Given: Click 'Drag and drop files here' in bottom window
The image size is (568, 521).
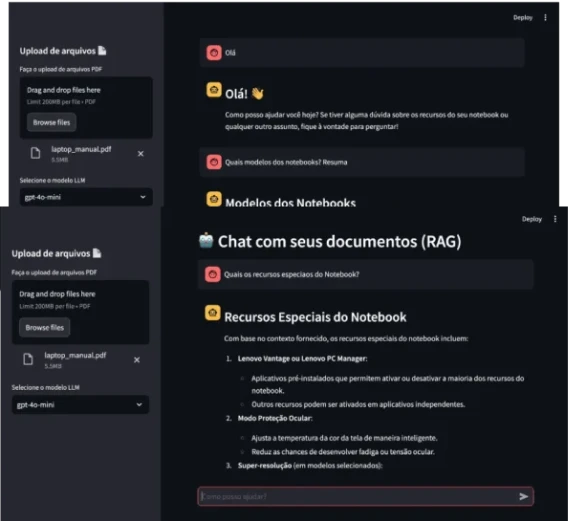Looking at the screenshot, I should (x=57, y=294).
